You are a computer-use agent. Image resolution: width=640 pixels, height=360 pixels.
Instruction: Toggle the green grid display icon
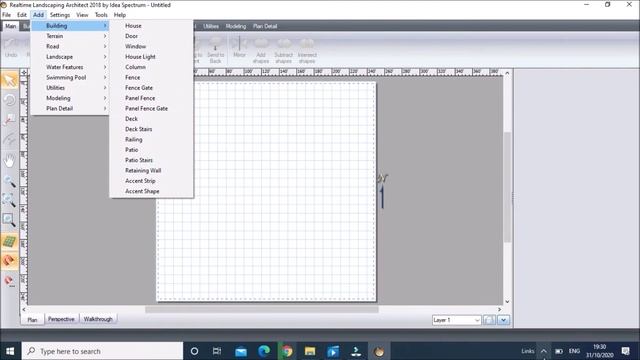(9, 242)
